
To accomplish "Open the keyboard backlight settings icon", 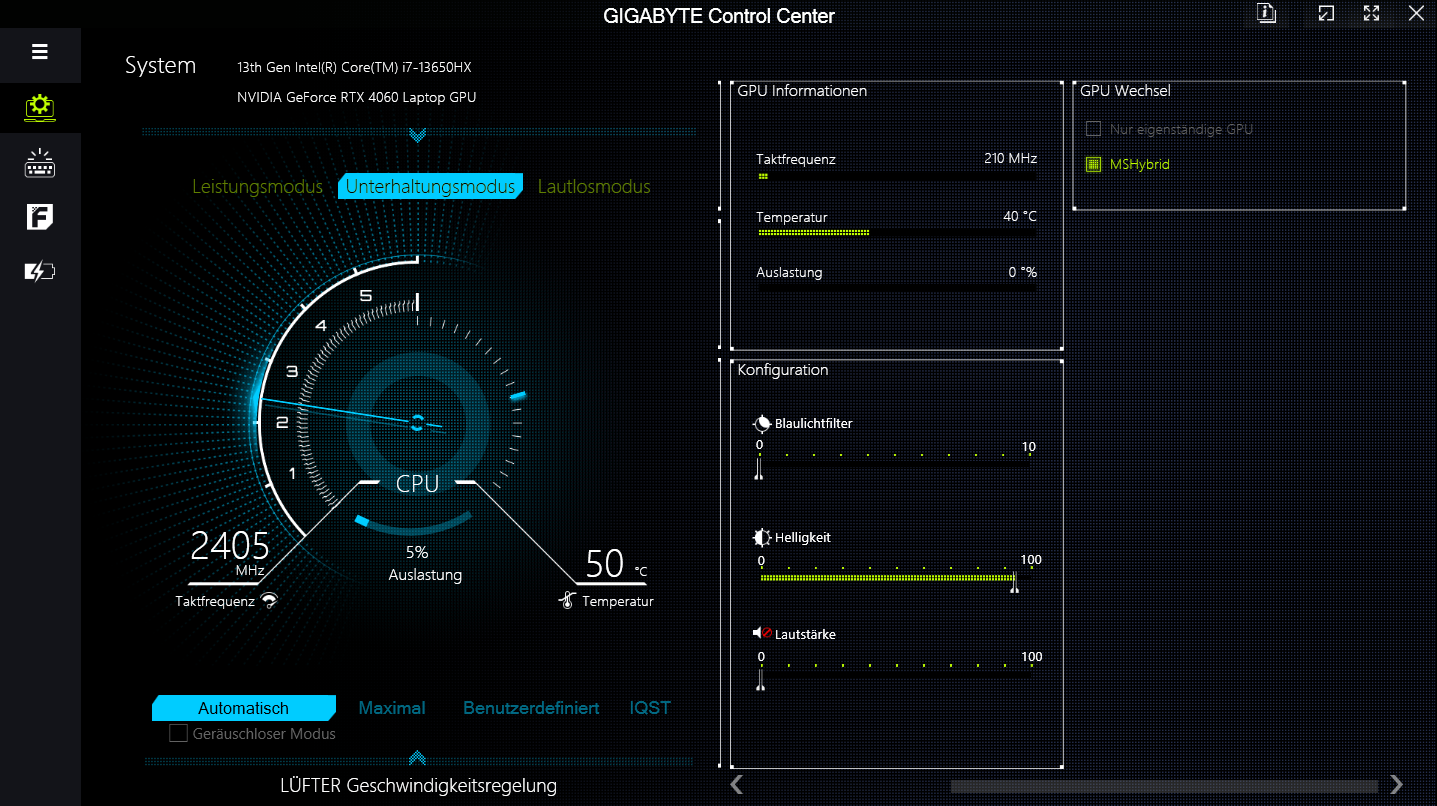I will tap(40, 163).
